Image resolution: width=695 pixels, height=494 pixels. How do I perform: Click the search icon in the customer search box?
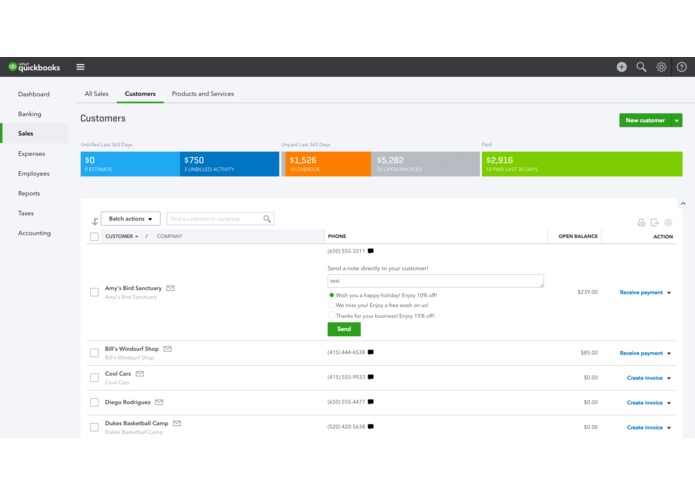[x=267, y=218]
